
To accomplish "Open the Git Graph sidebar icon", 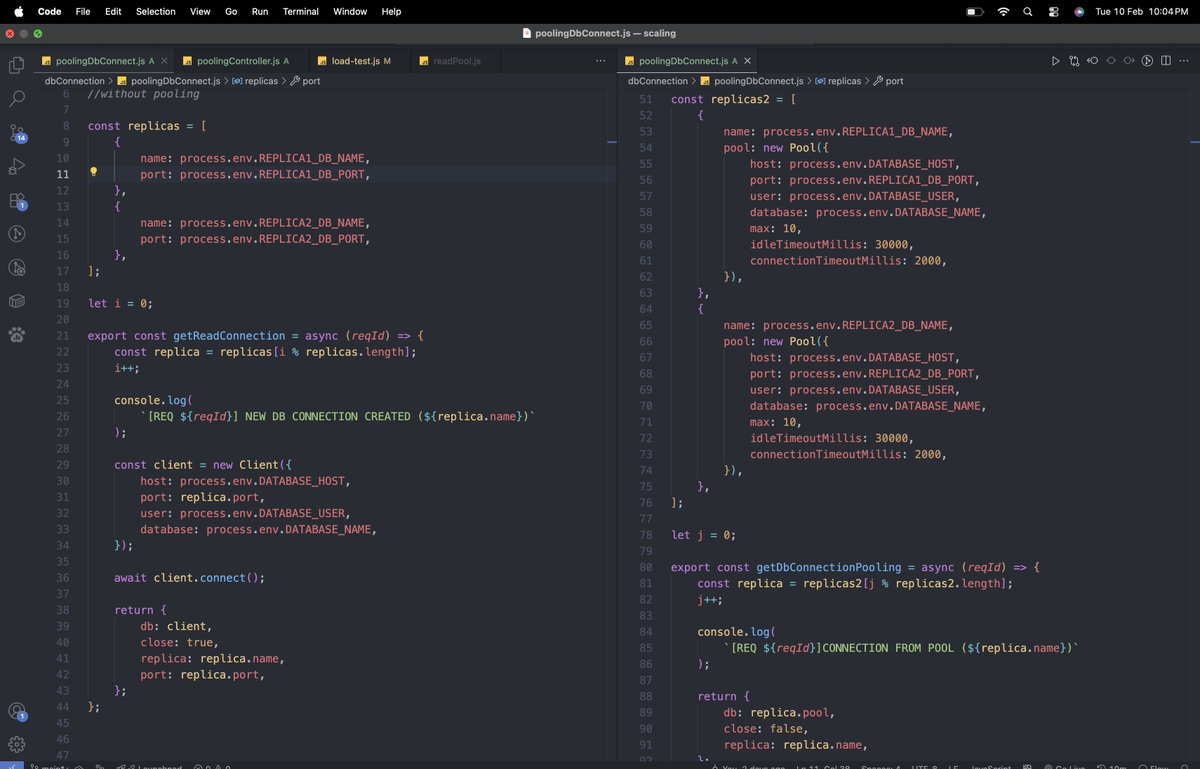I will pos(16,234).
